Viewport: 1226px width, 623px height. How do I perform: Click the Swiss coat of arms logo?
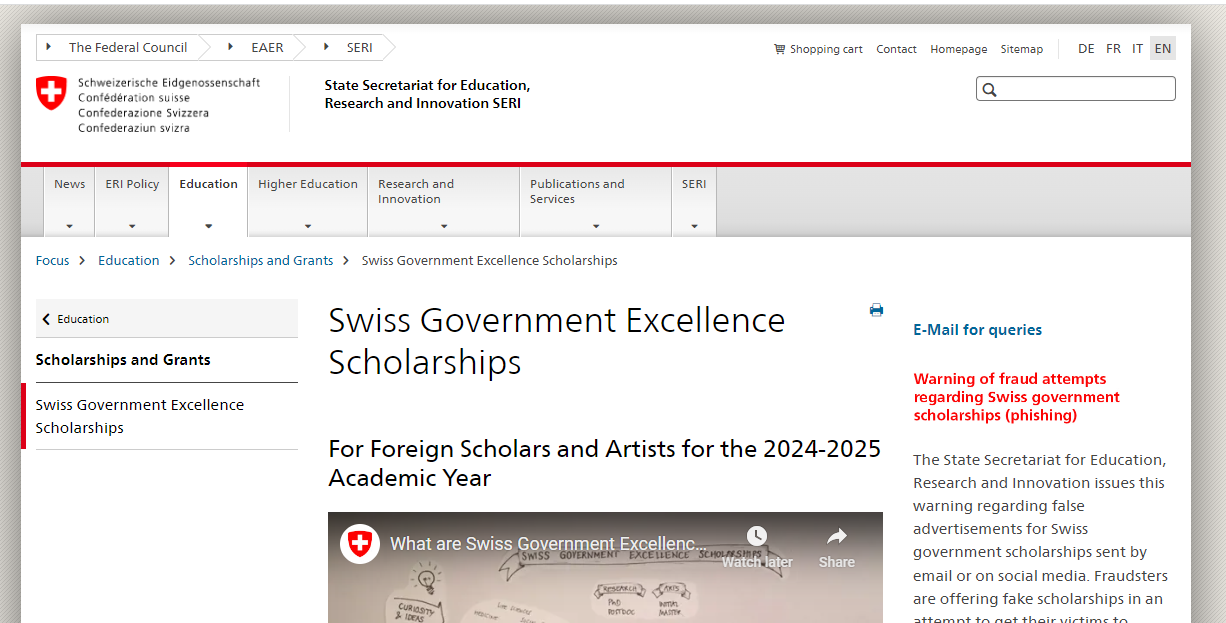coord(51,93)
